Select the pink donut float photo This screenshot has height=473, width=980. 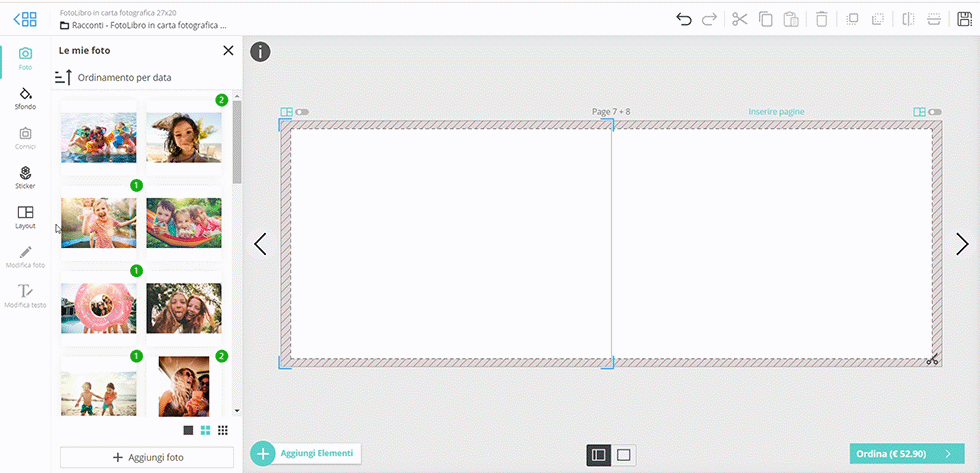(x=98, y=308)
